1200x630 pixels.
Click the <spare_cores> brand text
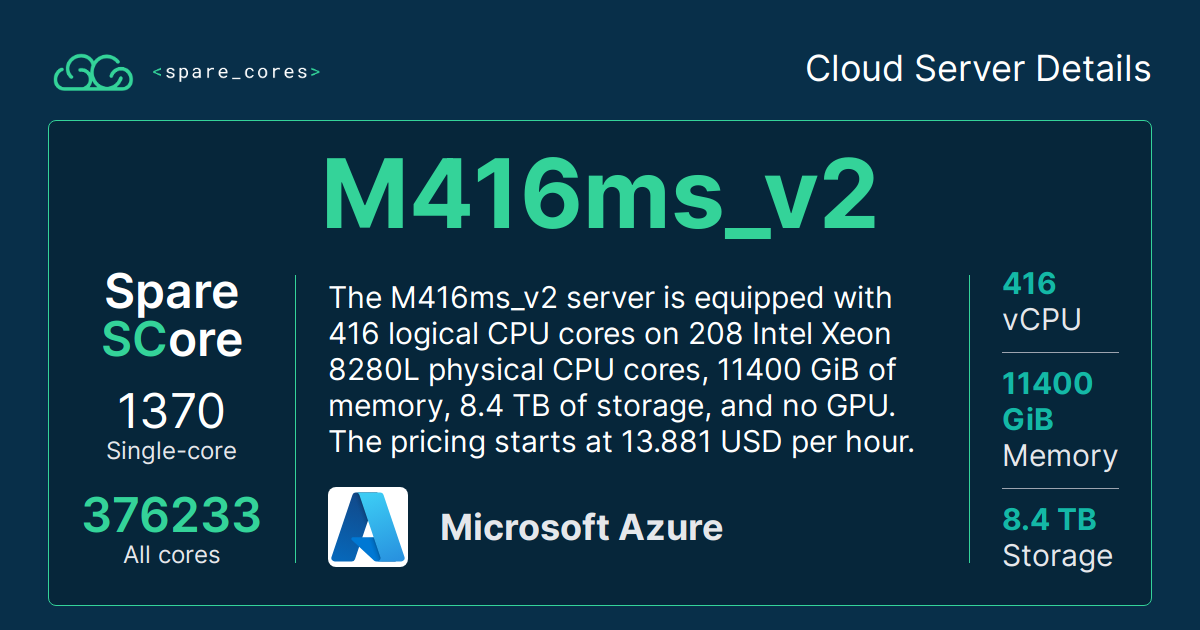236,72
